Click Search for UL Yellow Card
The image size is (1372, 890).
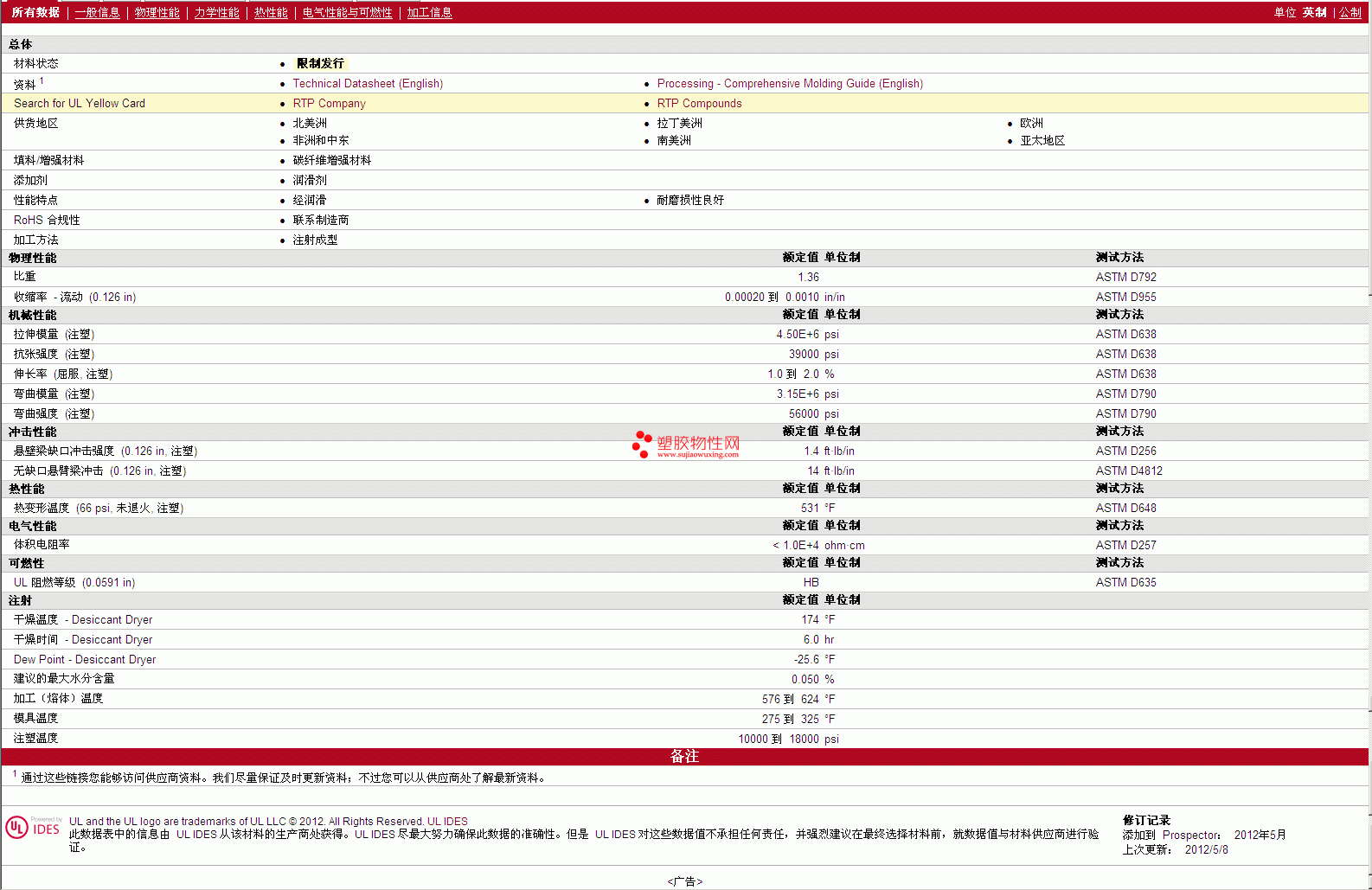[x=80, y=103]
